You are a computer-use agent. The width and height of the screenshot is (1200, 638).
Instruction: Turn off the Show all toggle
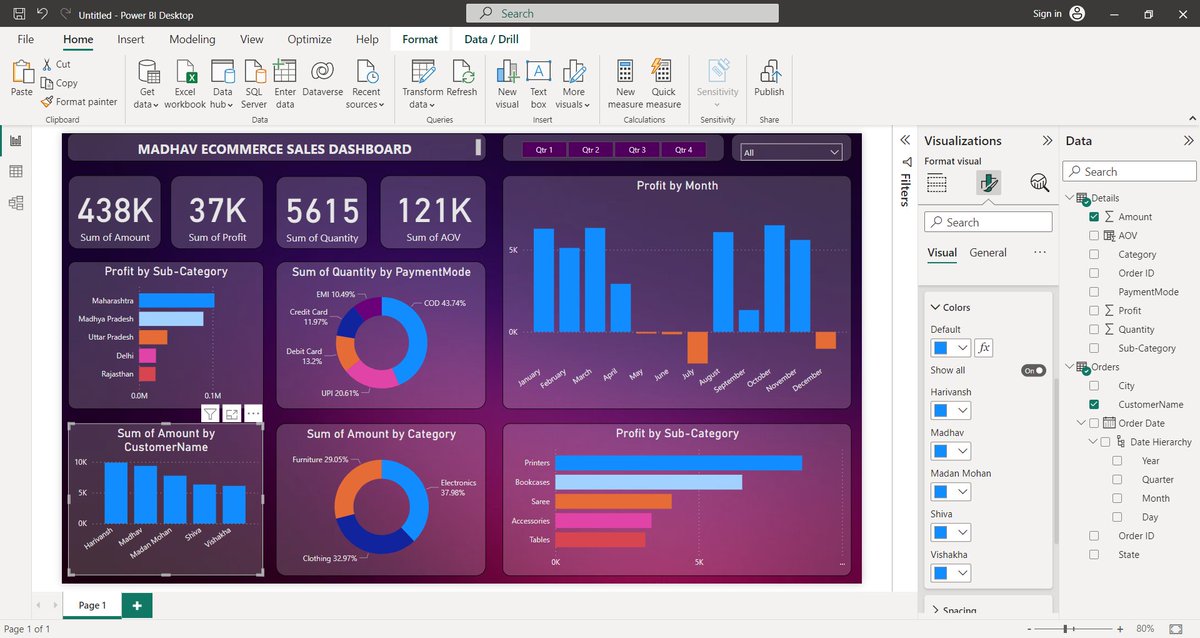[1033, 370]
